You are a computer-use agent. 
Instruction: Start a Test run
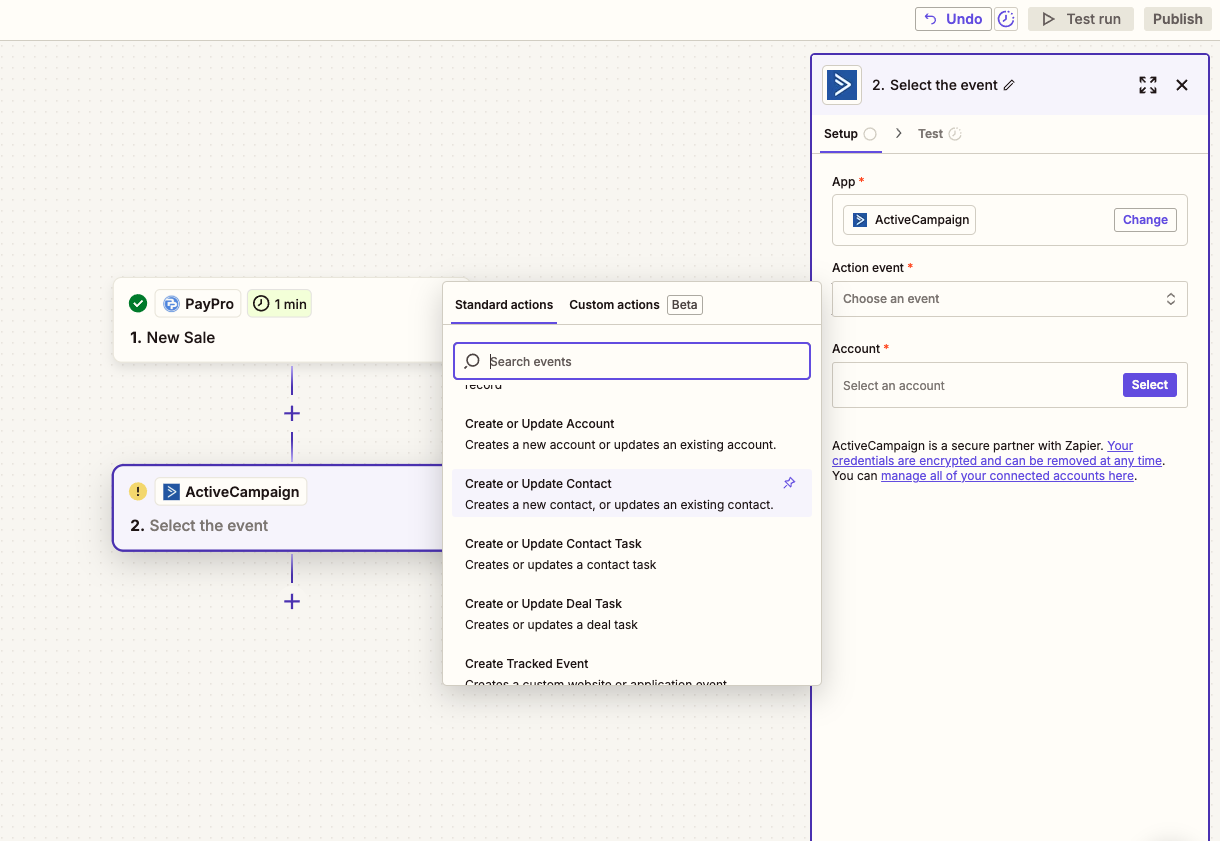[x=1081, y=19]
